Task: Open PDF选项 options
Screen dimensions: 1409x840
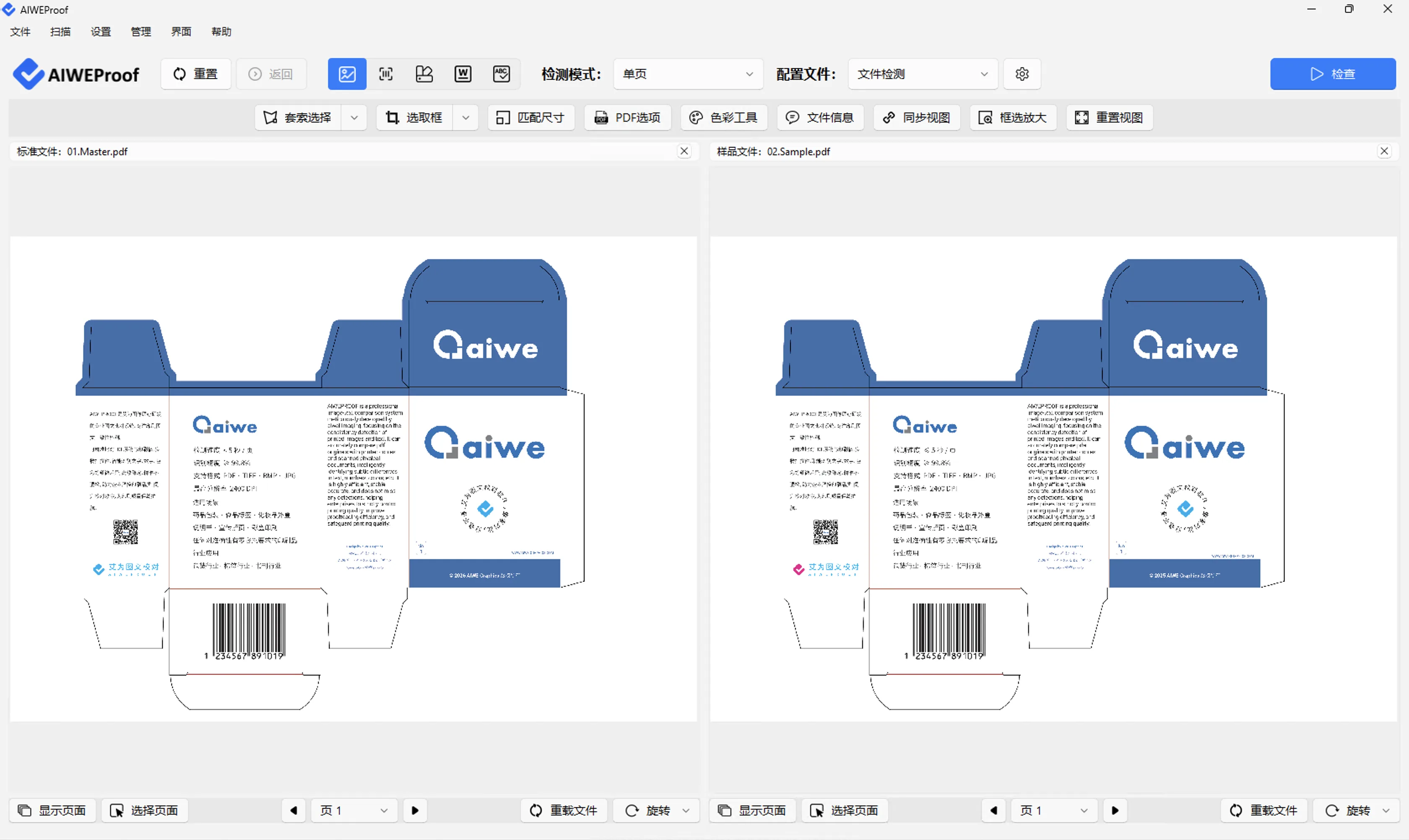Action: (627, 118)
